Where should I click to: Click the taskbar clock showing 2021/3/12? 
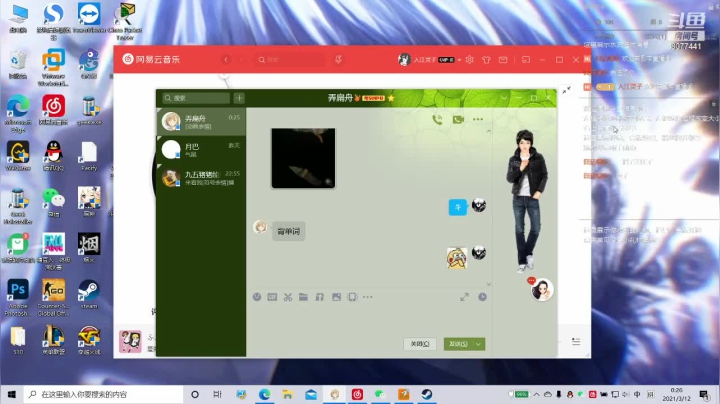point(676,394)
